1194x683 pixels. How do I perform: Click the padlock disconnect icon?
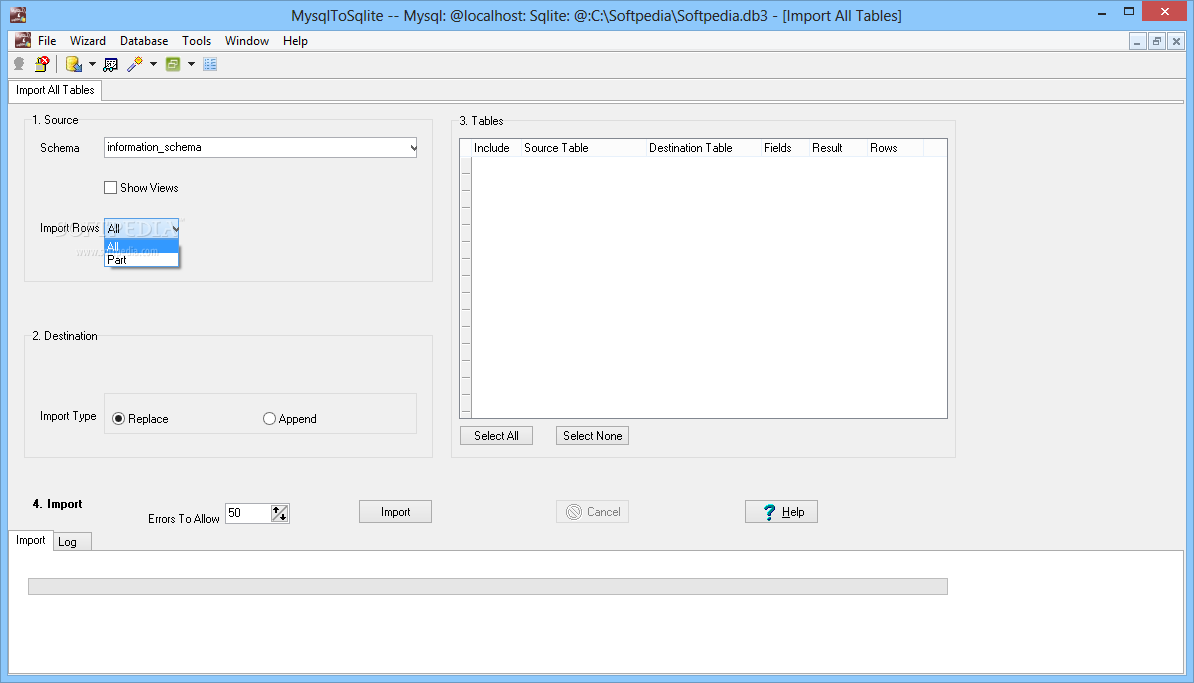tap(42, 65)
